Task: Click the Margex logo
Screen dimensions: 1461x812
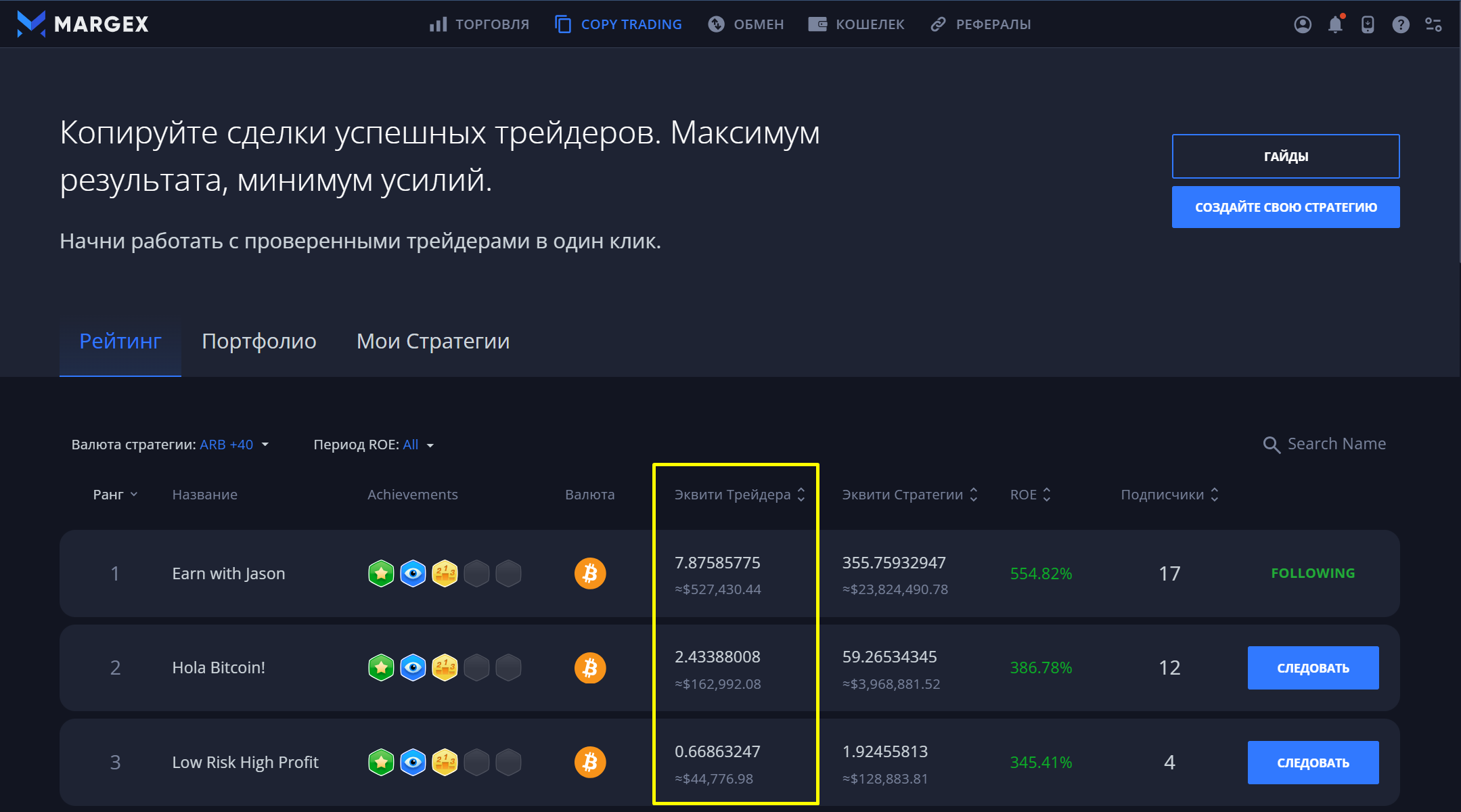Action: coord(83,24)
